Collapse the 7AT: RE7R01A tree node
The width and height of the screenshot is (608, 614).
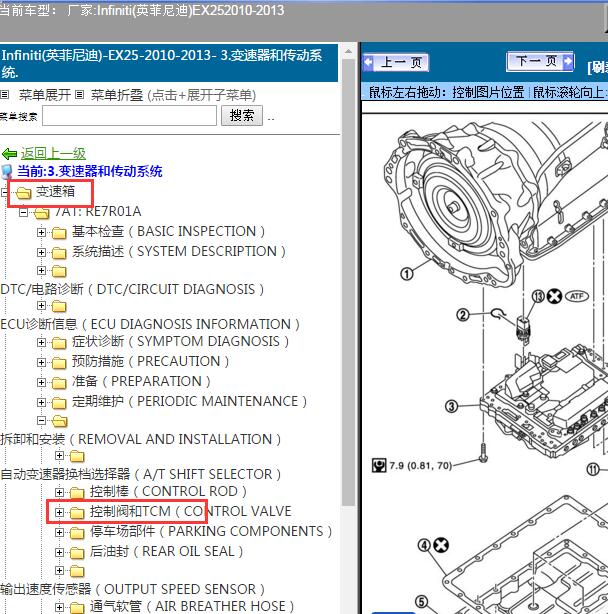click(23, 212)
